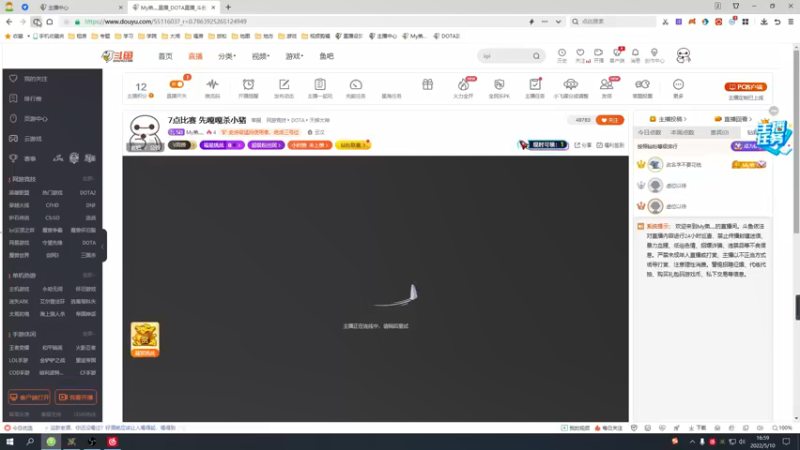800x450 pixels.
Task: Collapse the left sidebar arrow handle
Action: (x=104, y=246)
